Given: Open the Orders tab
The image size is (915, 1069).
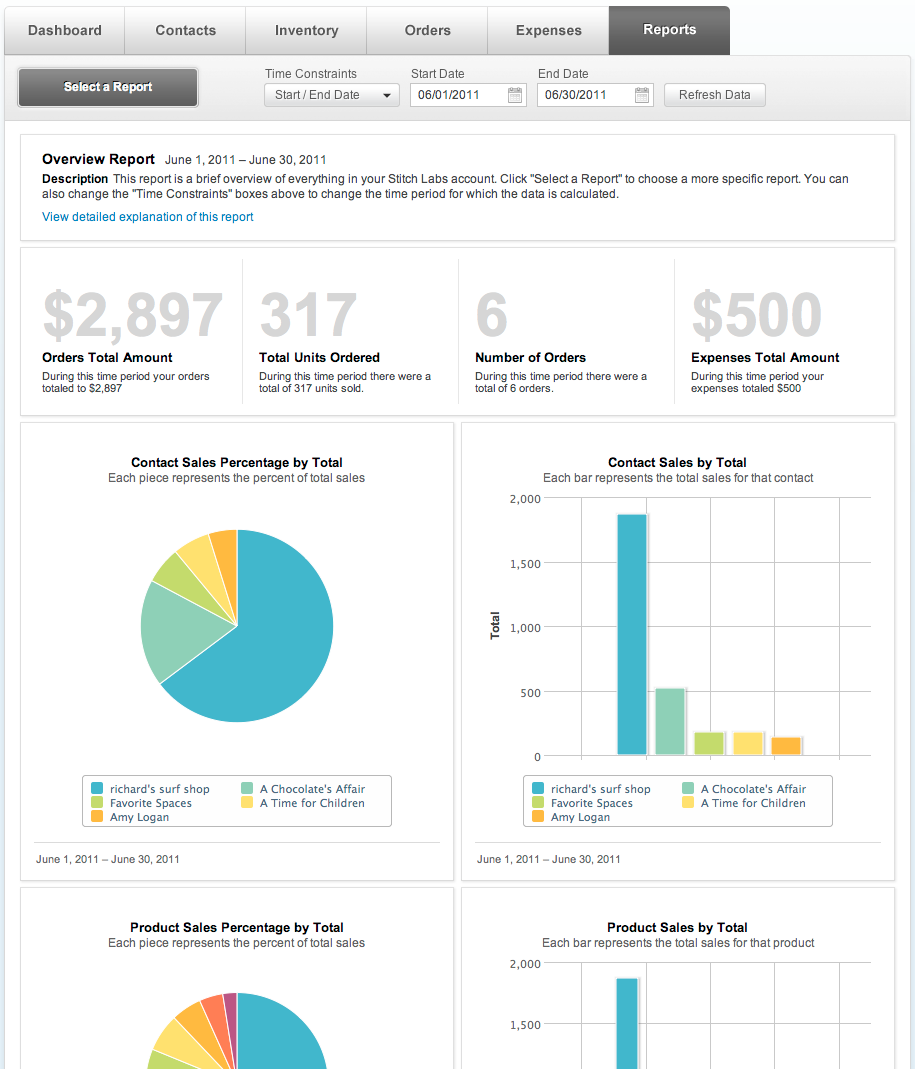Looking at the screenshot, I should (428, 31).
